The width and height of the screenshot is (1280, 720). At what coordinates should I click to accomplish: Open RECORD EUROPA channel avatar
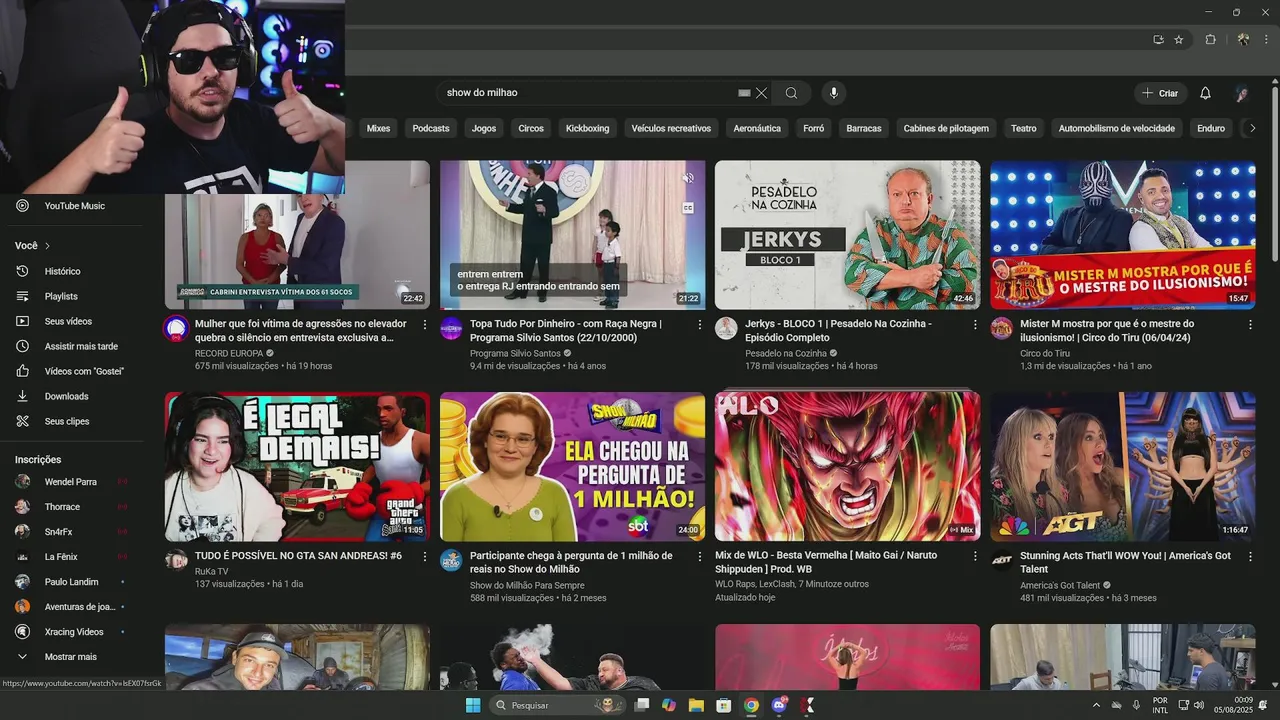[176, 328]
